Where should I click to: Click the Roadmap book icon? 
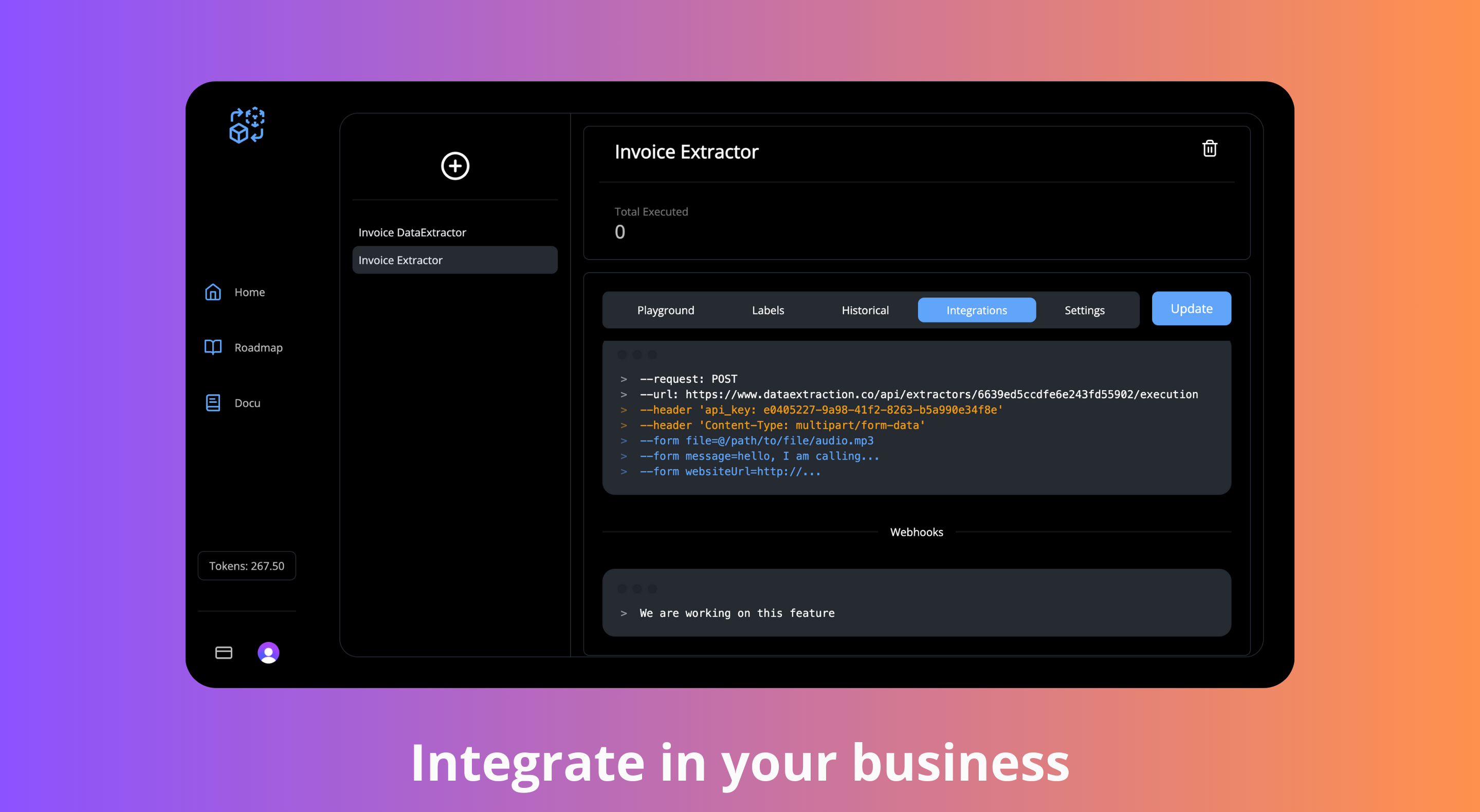click(213, 347)
